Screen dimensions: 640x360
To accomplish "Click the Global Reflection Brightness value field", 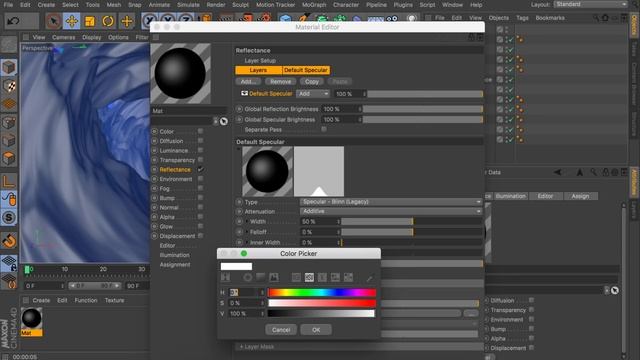I will point(340,109).
